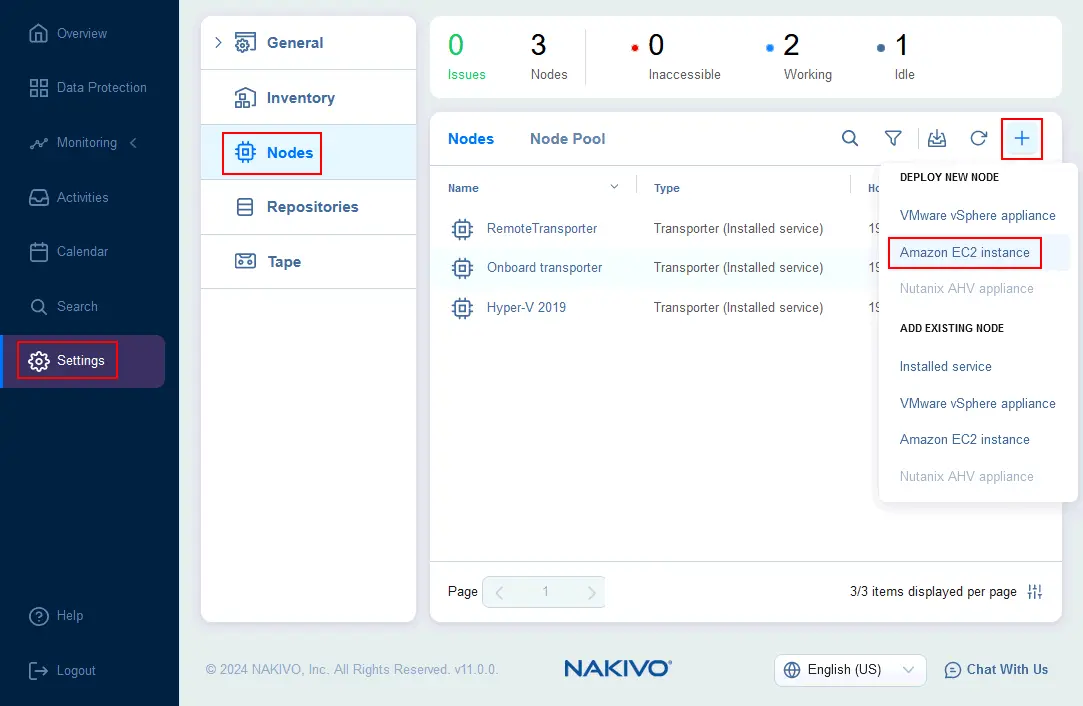Open the English (US) language dropdown
Viewport: 1083px width, 706px height.
click(x=850, y=670)
